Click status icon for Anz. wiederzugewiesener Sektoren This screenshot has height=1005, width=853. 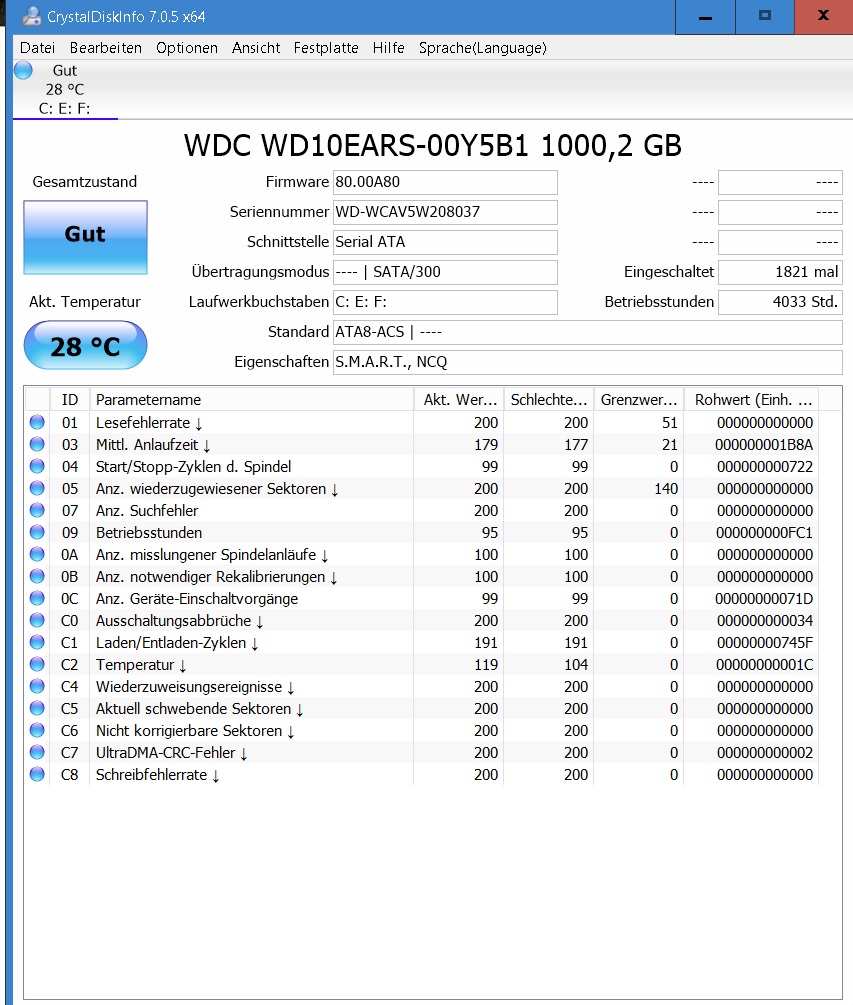click(x=37, y=488)
